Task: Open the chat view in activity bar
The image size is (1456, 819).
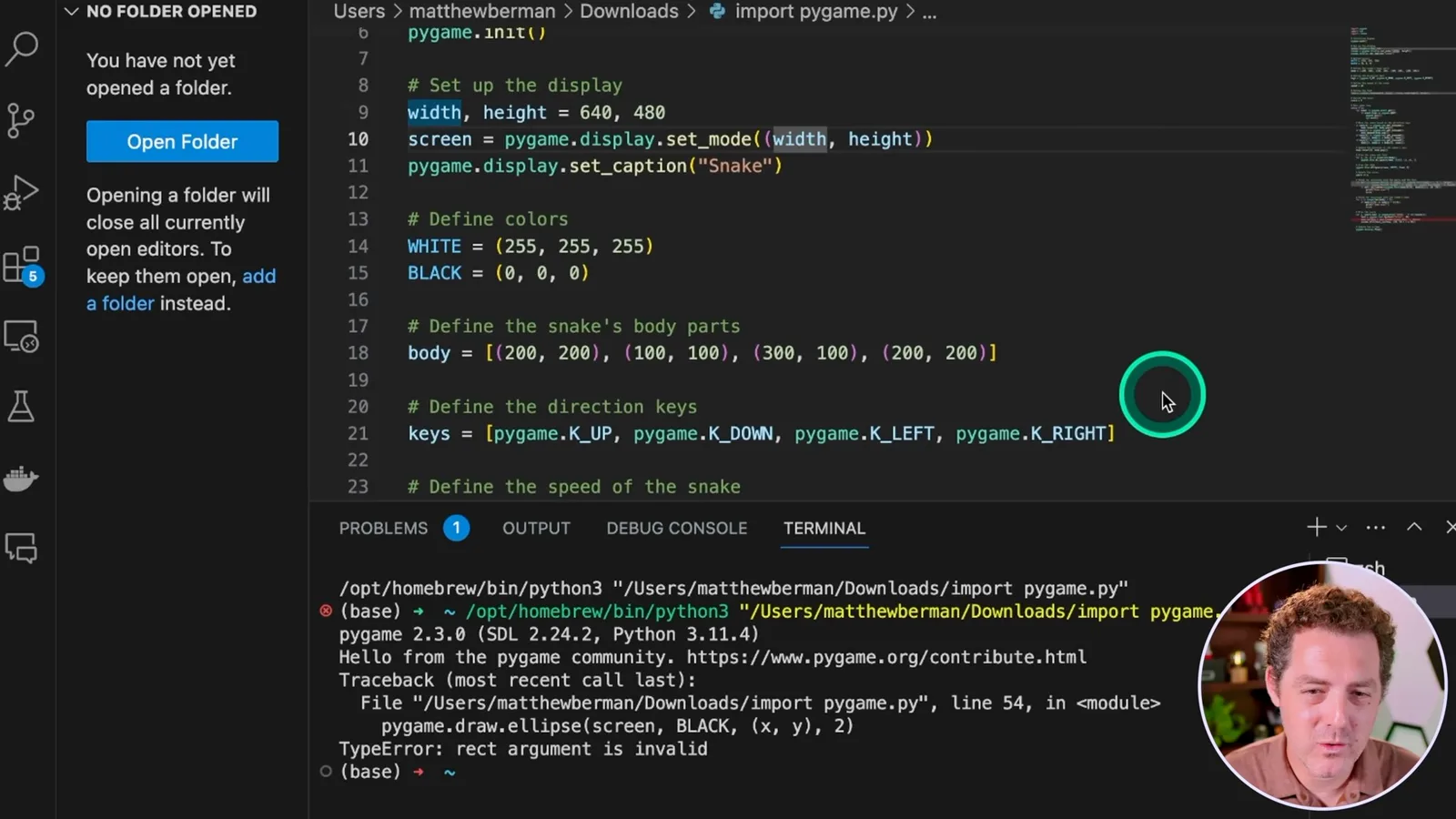Action: point(22,548)
